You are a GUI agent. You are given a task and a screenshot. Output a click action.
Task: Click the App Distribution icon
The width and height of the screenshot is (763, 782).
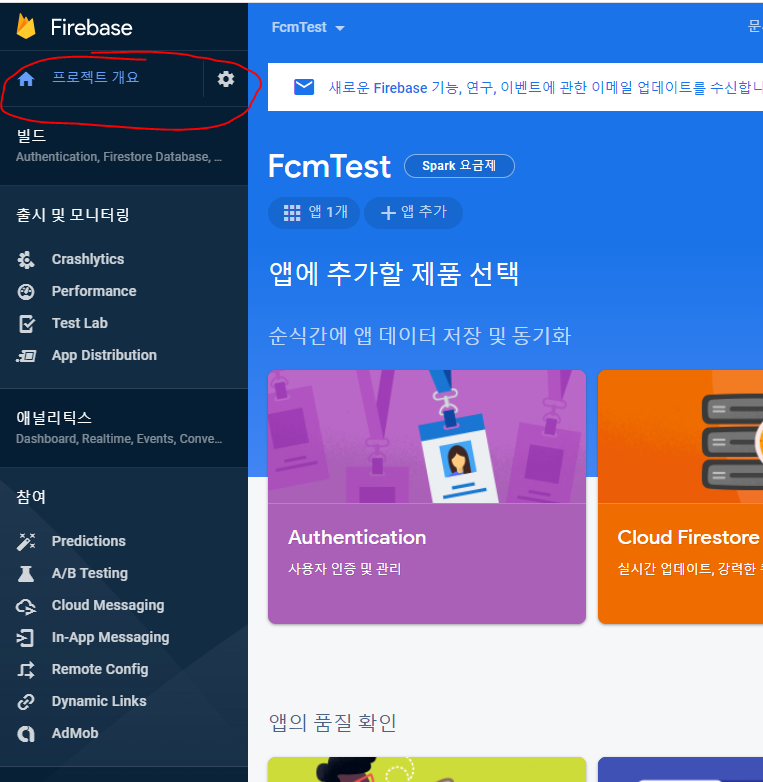(x=26, y=356)
